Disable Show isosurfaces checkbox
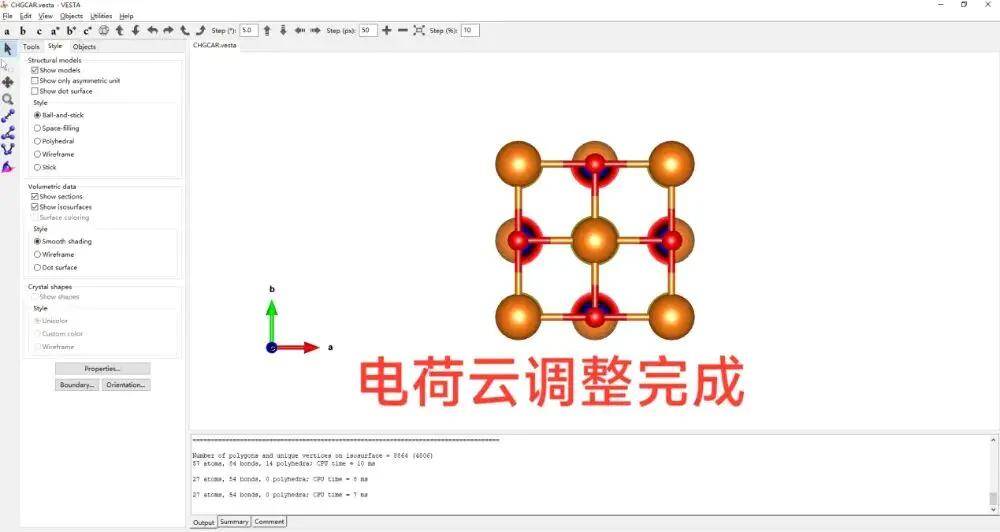This screenshot has width=1000, height=532. click(36, 207)
